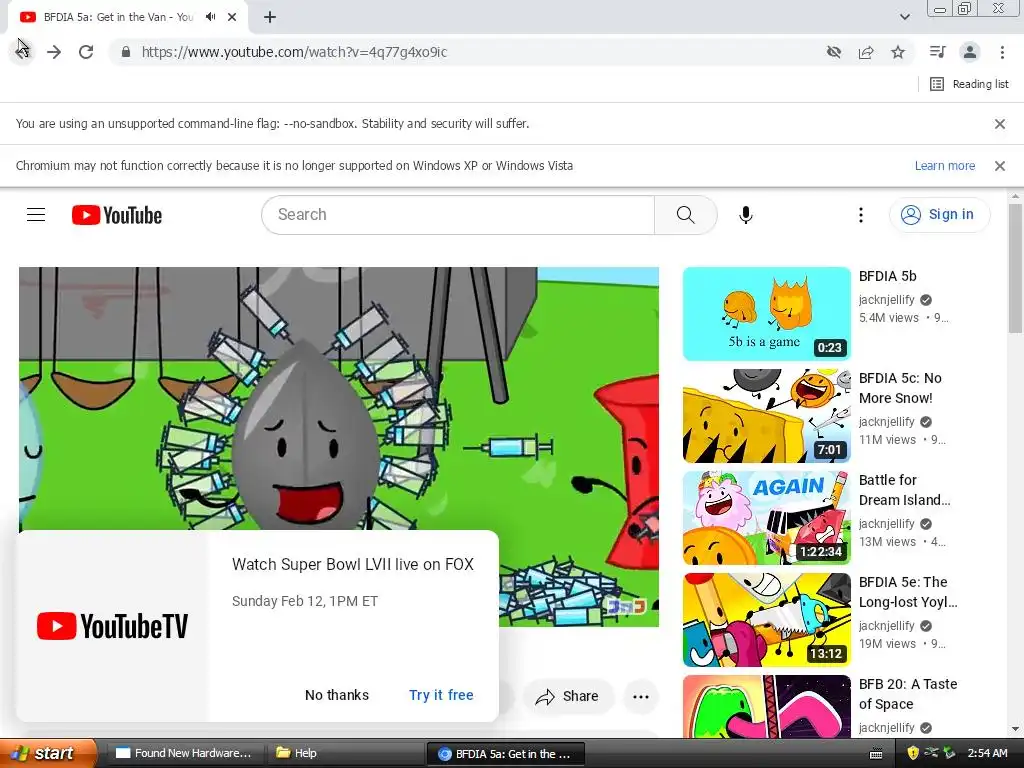Click the 5.4M views text
Screen dimensions: 1024x768
pos(888,318)
